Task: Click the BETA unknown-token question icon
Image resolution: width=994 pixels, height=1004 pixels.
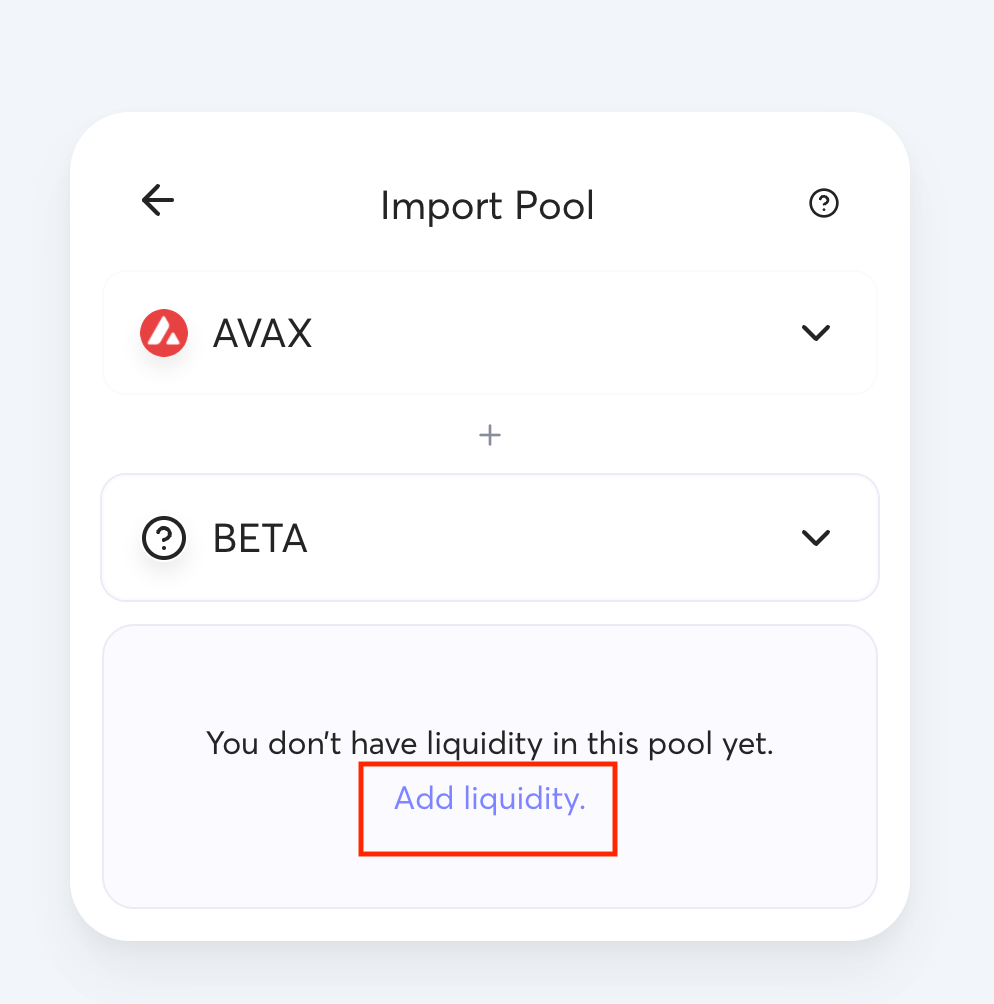Action: coord(164,539)
